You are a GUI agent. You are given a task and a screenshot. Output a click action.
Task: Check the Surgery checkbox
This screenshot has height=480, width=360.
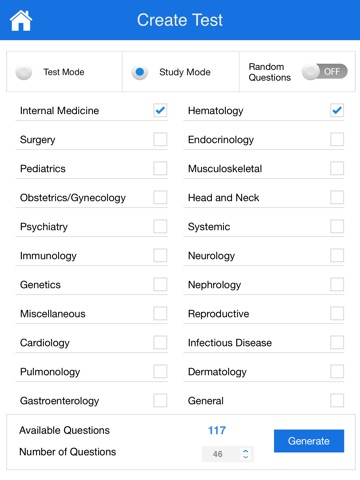[160, 139]
